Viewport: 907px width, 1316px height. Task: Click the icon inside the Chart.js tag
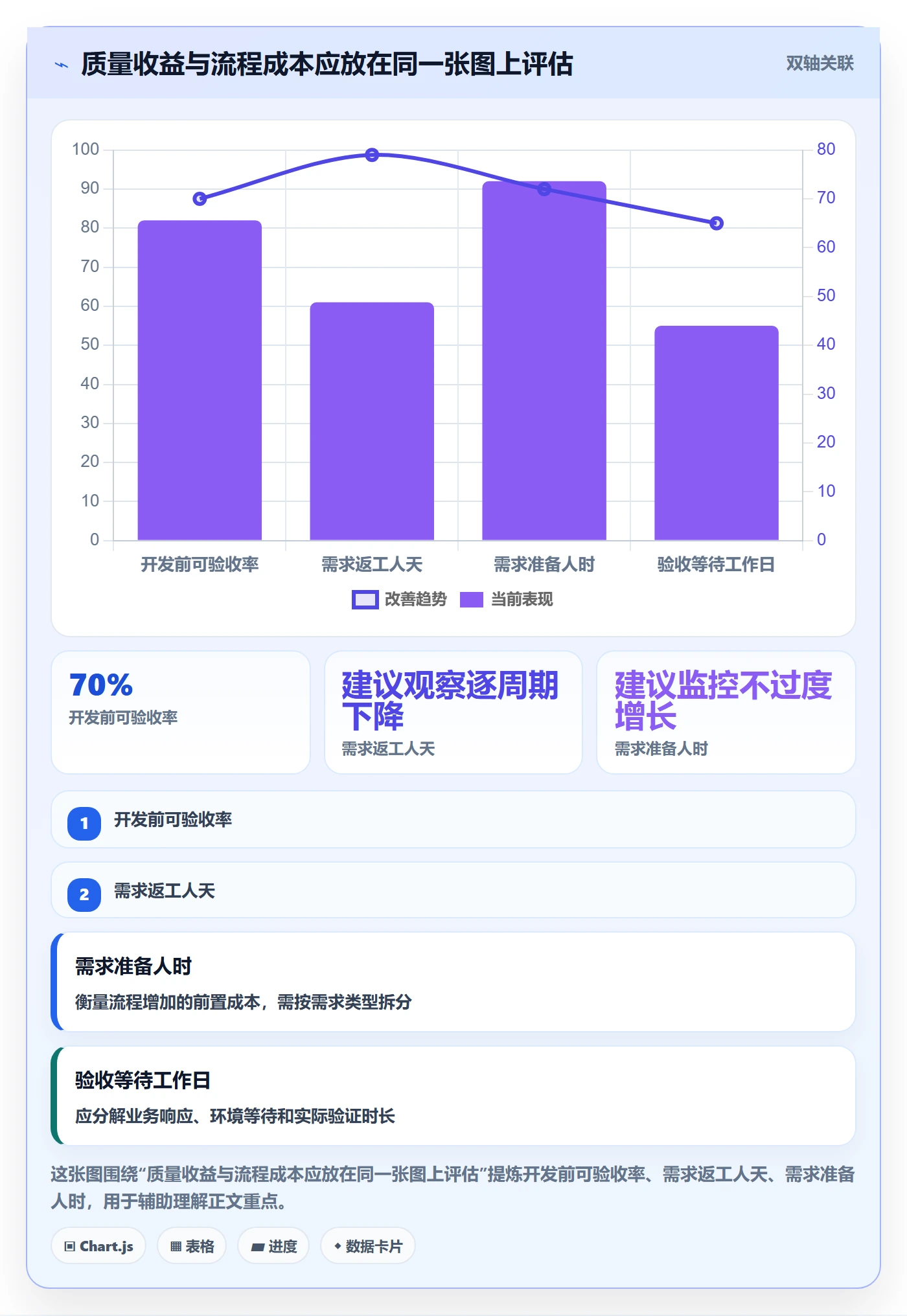pyautogui.click(x=70, y=1247)
